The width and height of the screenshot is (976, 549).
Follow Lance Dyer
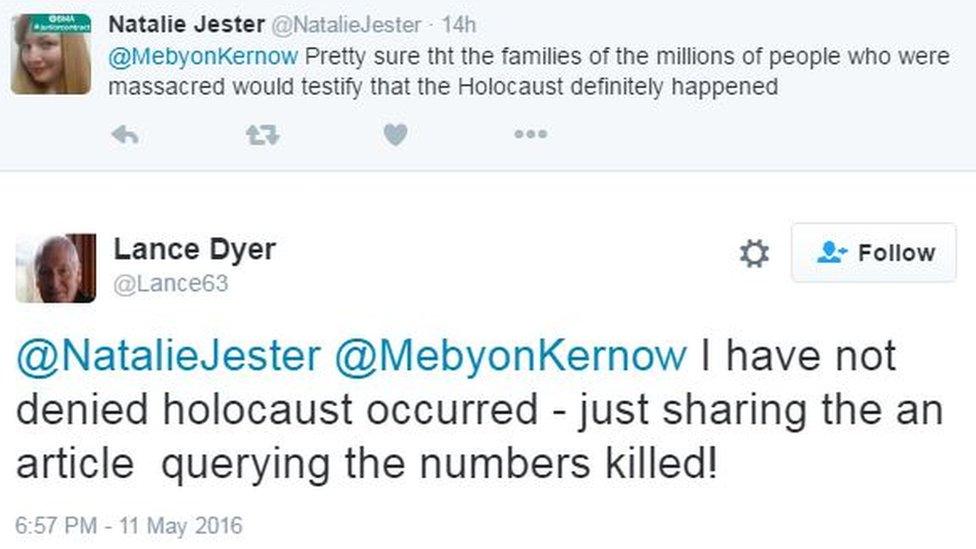[x=874, y=253]
